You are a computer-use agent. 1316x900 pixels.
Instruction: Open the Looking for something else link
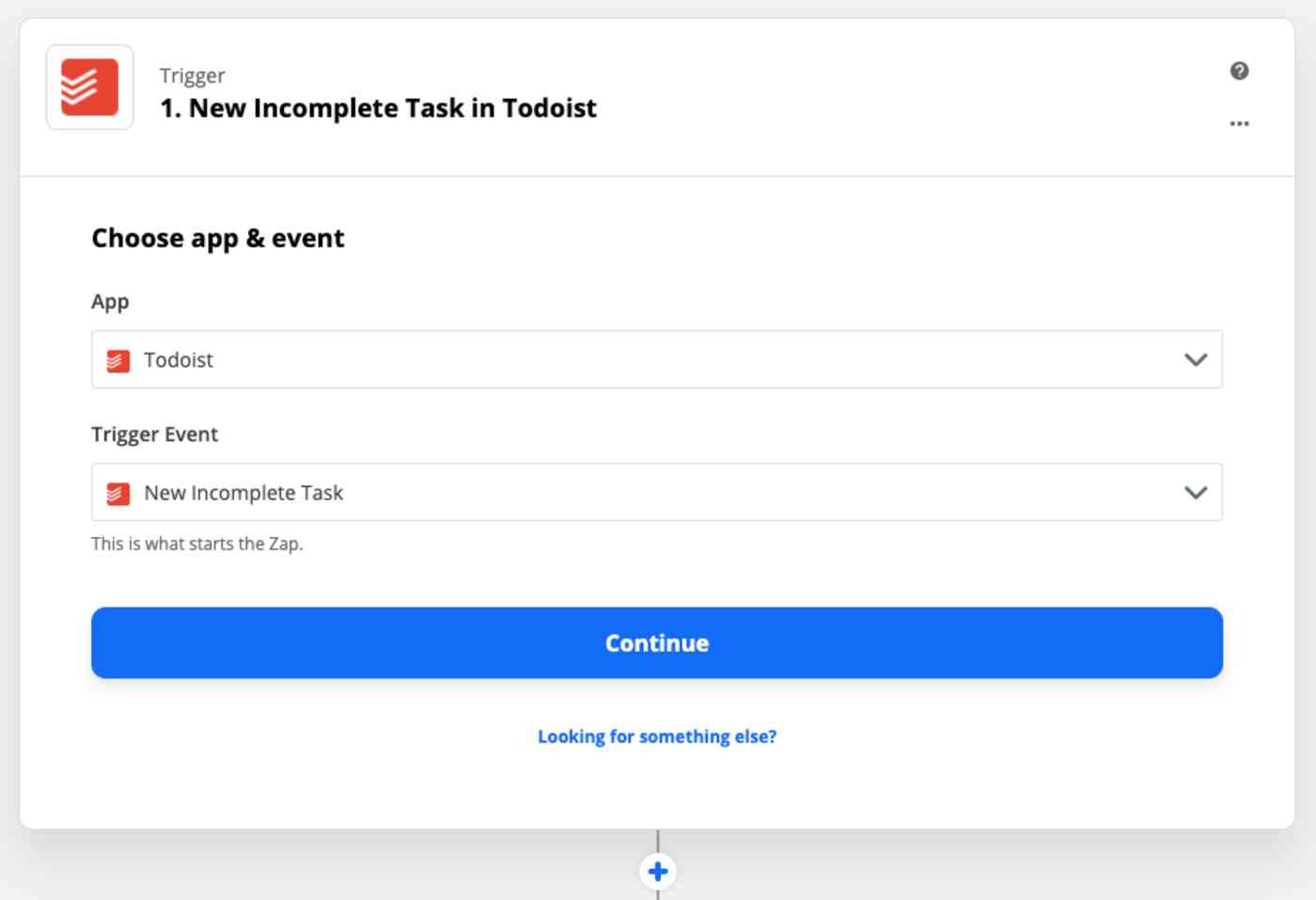coord(657,736)
